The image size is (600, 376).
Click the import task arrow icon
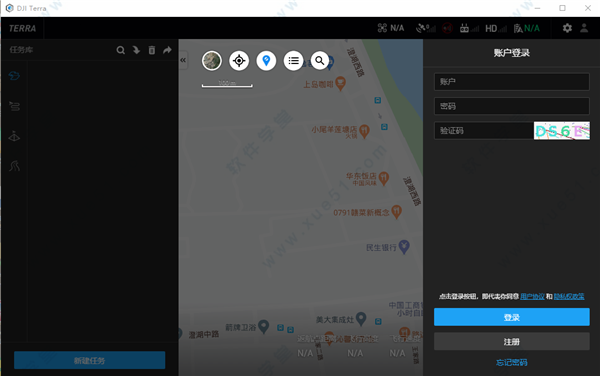(x=136, y=50)
